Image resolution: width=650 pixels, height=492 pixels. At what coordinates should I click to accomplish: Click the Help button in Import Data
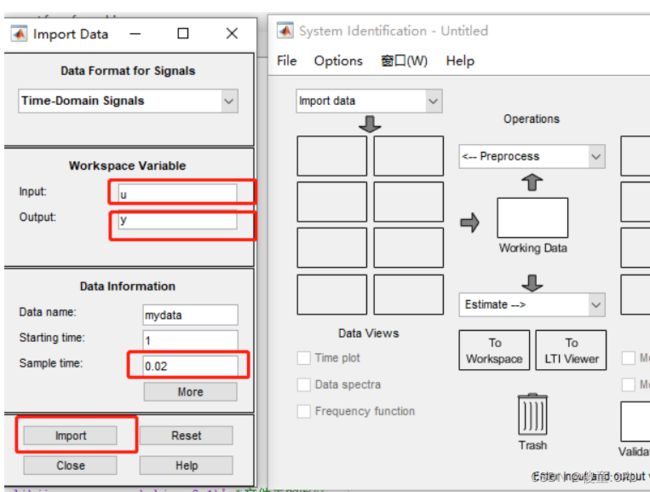186,465
